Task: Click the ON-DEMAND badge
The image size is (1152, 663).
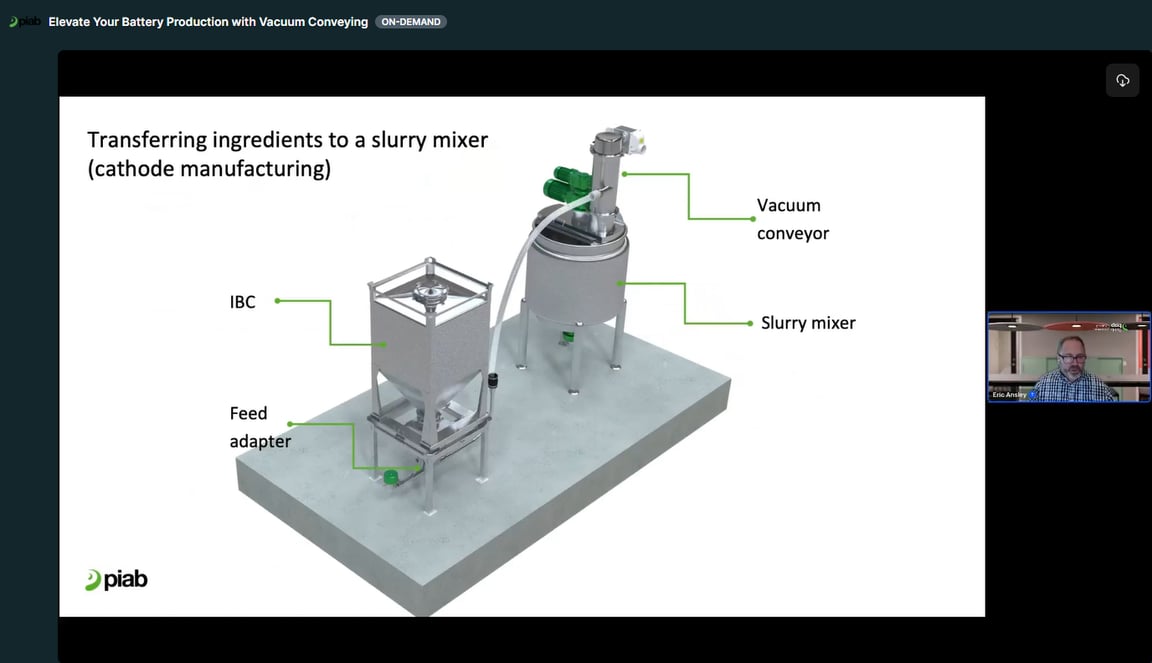Action: click(411, 22)
